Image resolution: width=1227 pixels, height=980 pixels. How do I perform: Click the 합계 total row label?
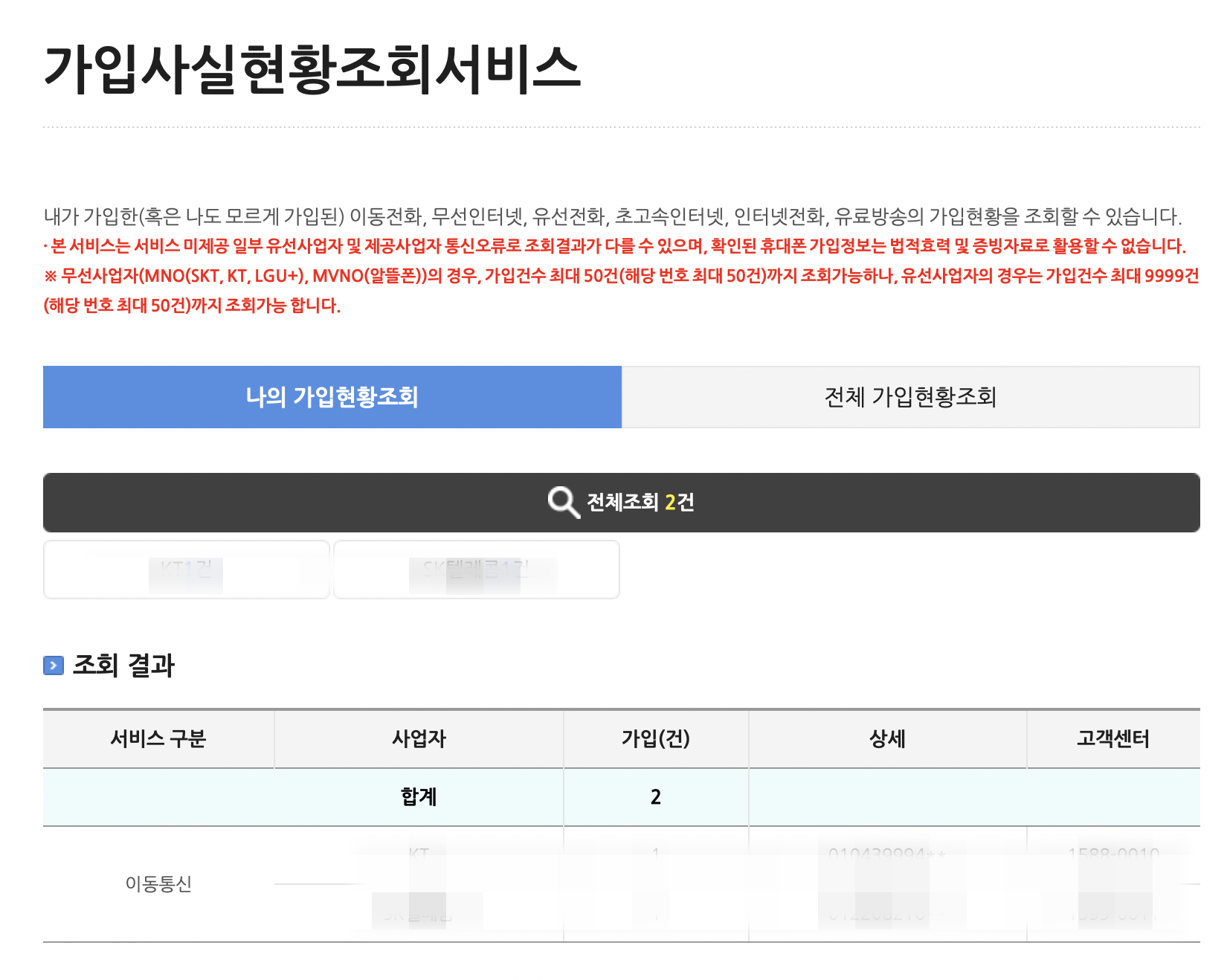click(x=419, y=797)
